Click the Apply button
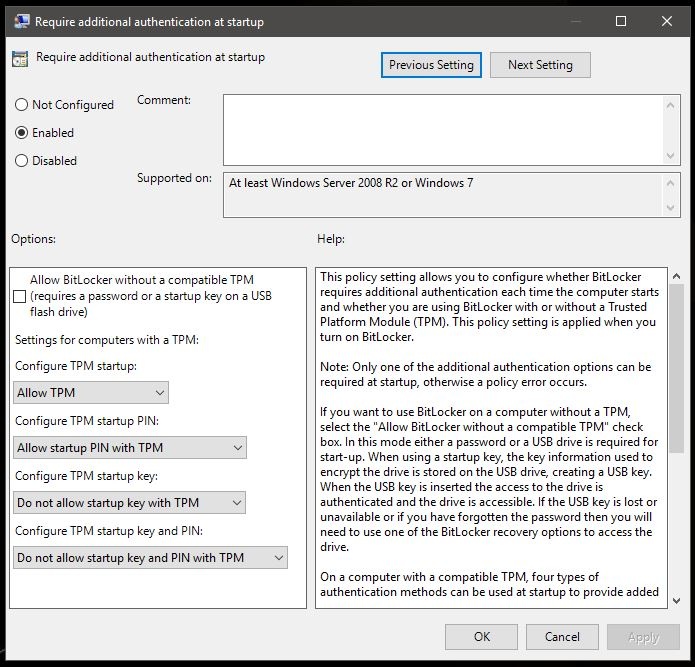This screenshot has height=667, width=695. click(643, 637)
